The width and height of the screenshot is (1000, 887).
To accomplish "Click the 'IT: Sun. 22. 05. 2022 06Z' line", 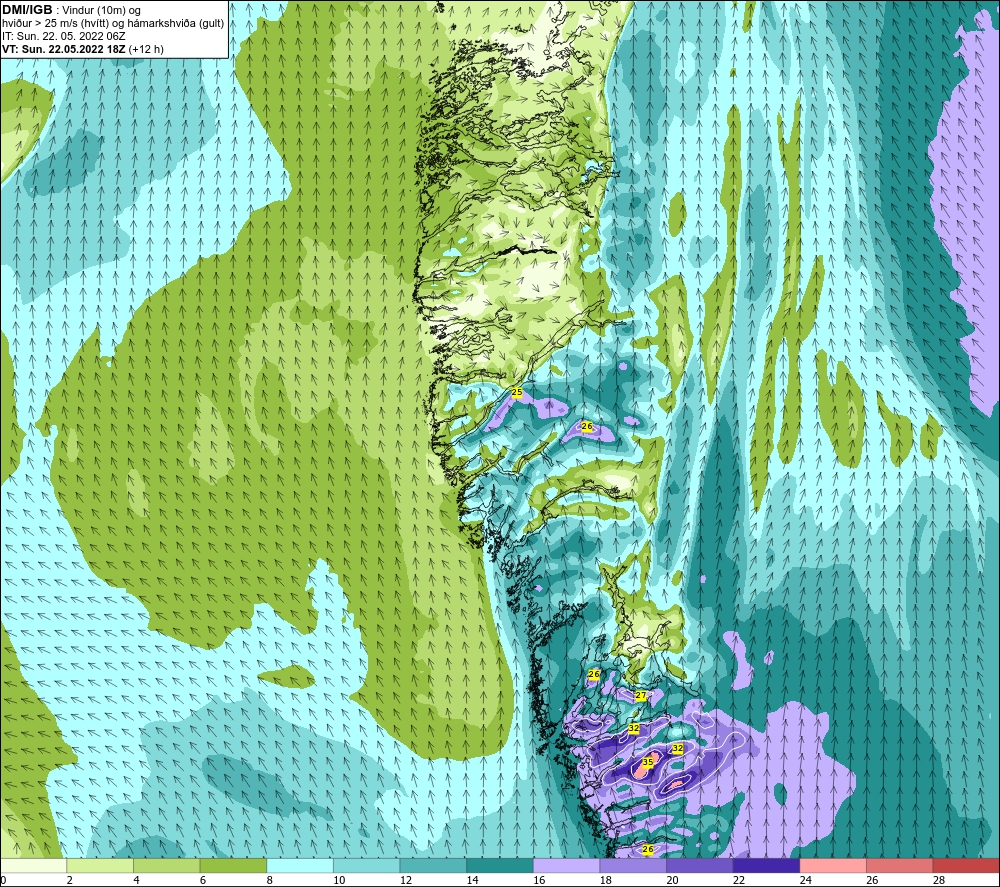I will tap(64, 36).
